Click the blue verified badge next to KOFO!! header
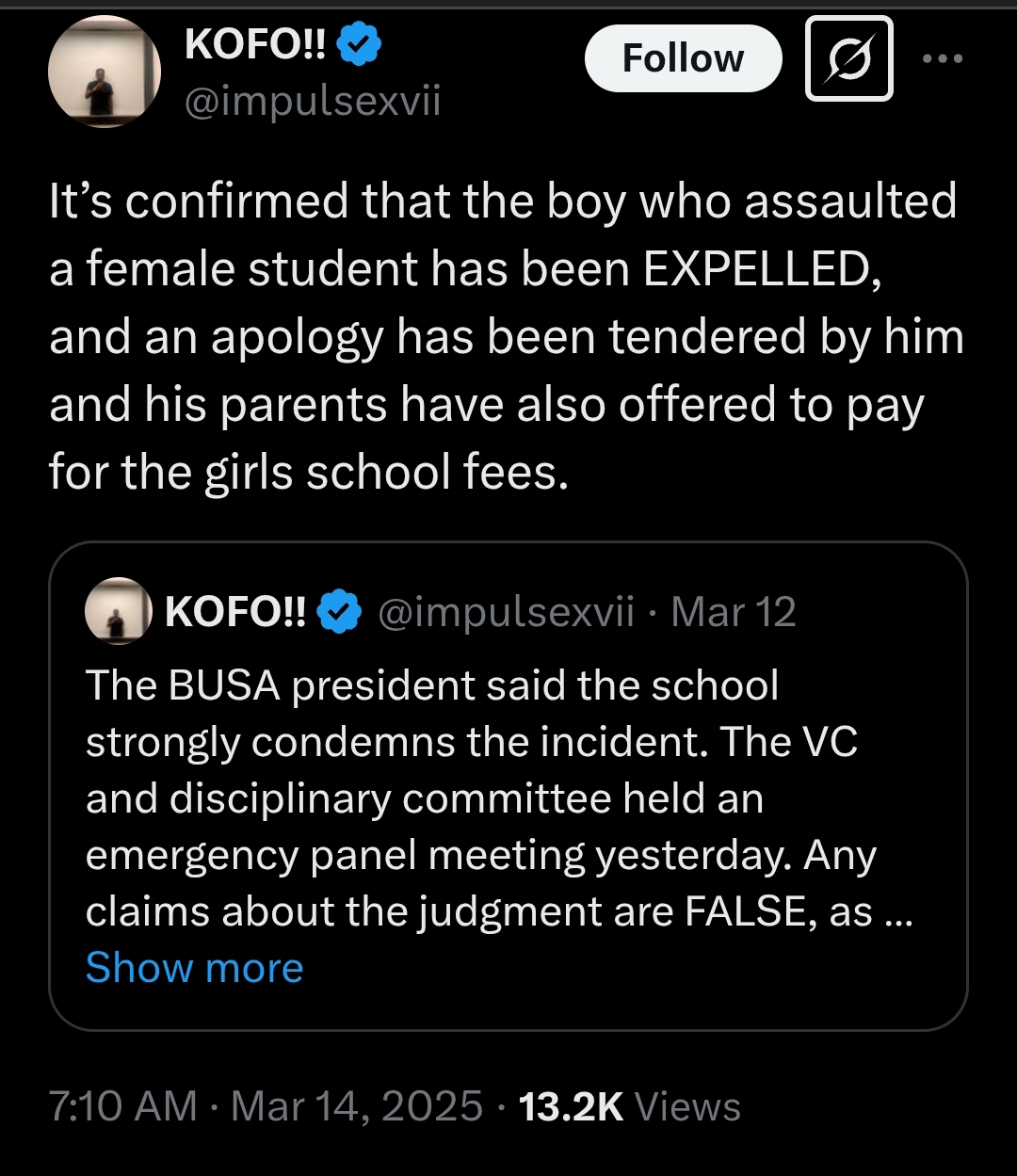This screenshot has height=1176, width=1017. 359,44
